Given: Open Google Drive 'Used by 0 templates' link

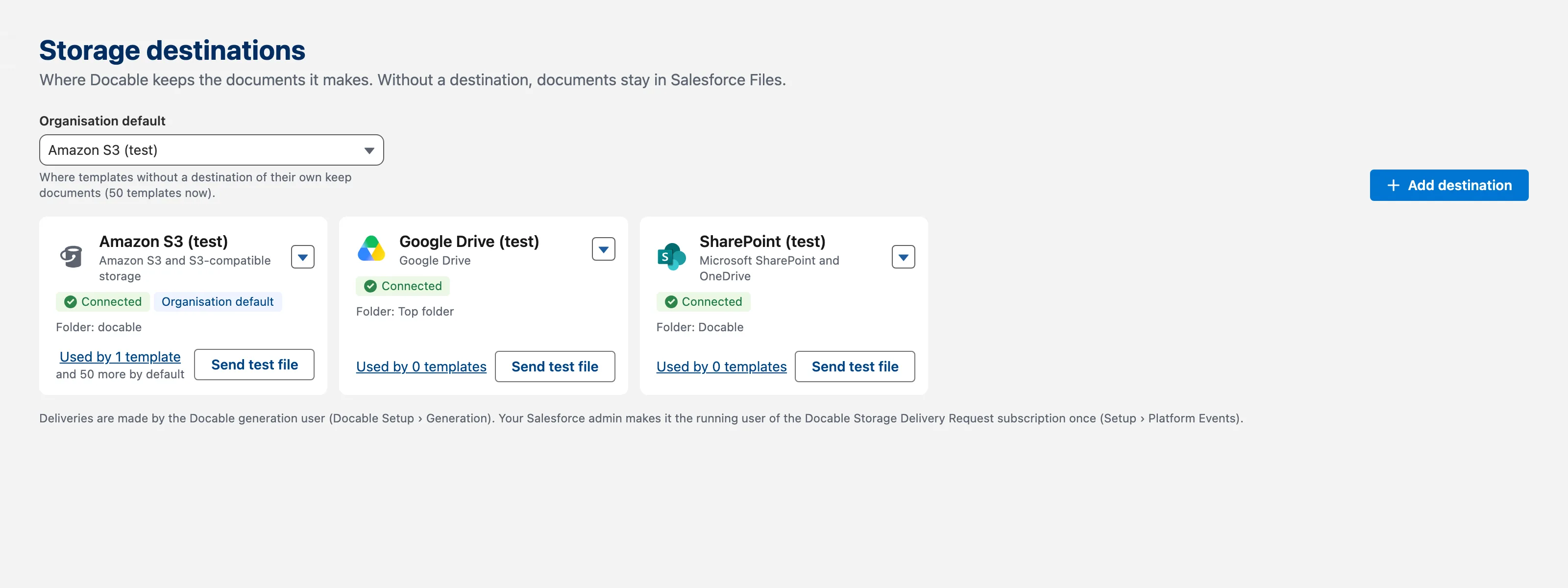Looking at the screenshot, I should coord(421,367).
